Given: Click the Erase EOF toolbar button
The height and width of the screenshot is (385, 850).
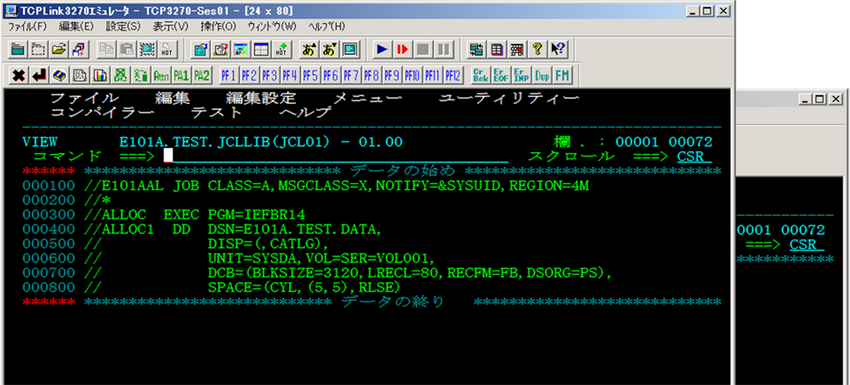Looking at the screenshot, I should click(500, 75).
